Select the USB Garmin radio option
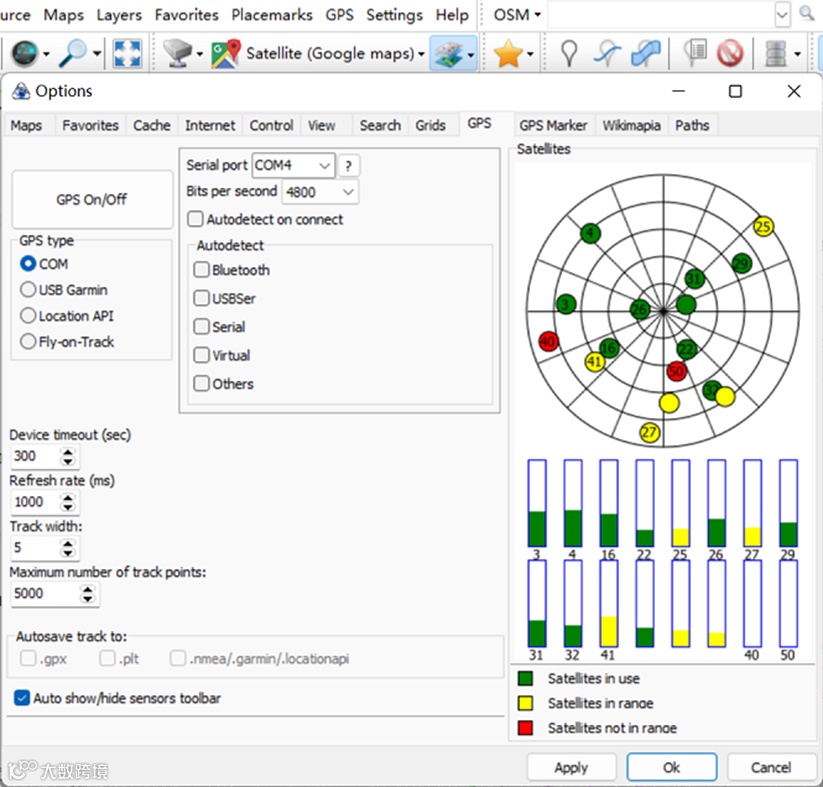This screenshot has width=823, height=787. point(28,289)
